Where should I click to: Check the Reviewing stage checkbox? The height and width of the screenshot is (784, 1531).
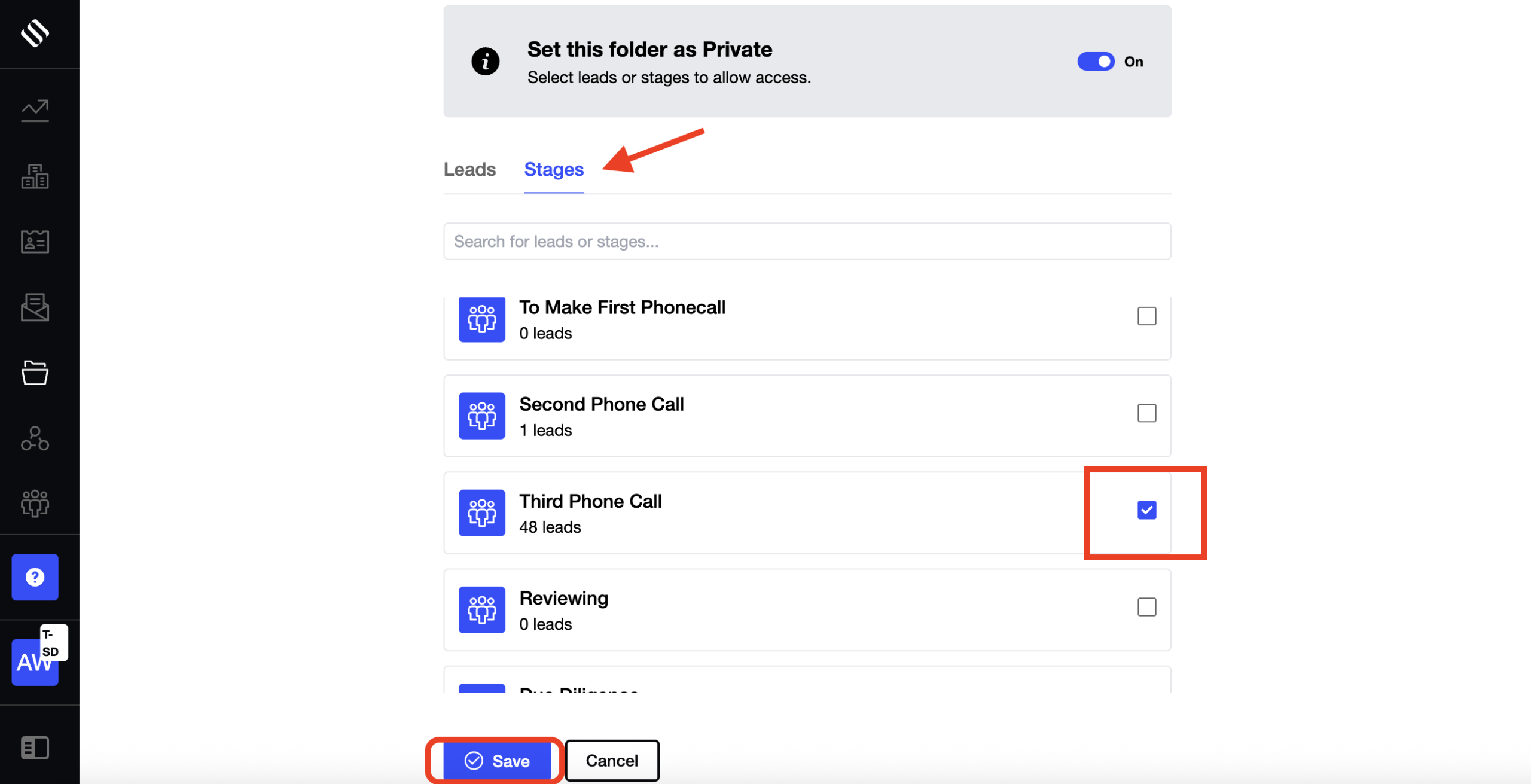(x=1146, y=607)
